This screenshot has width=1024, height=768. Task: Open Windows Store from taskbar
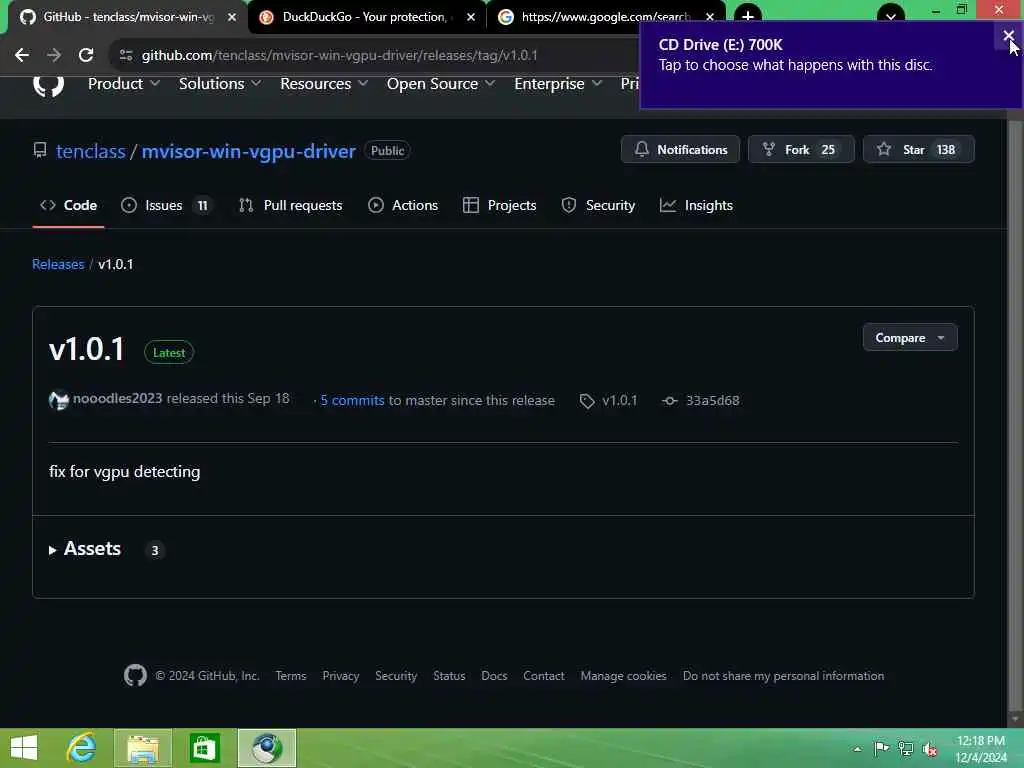[204, 748]
